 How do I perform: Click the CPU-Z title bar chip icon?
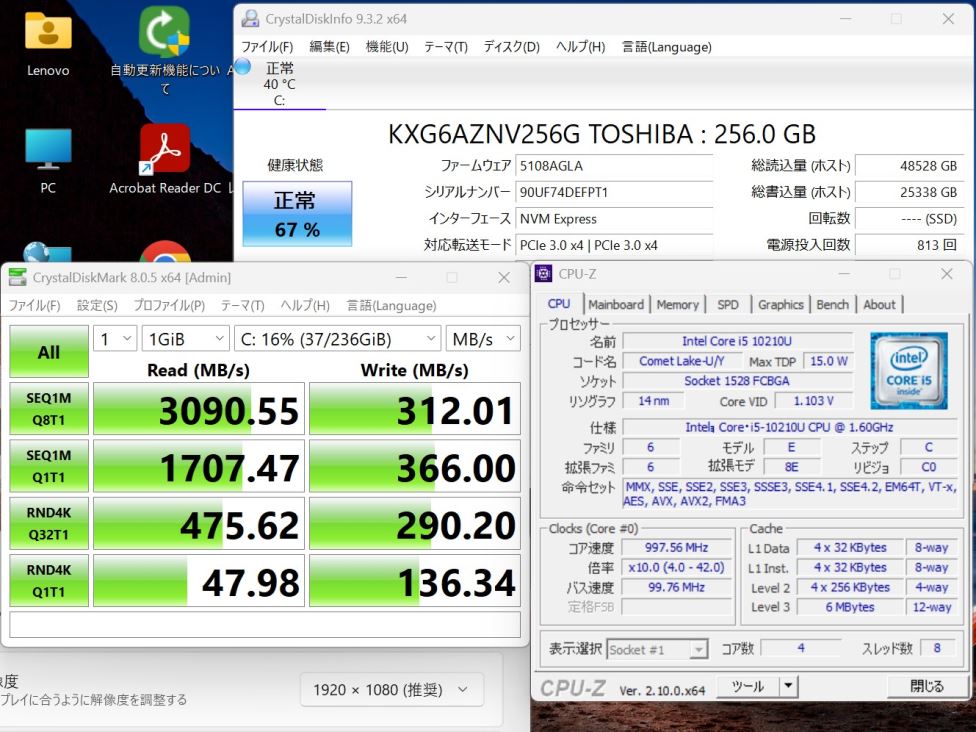(543, 274)
